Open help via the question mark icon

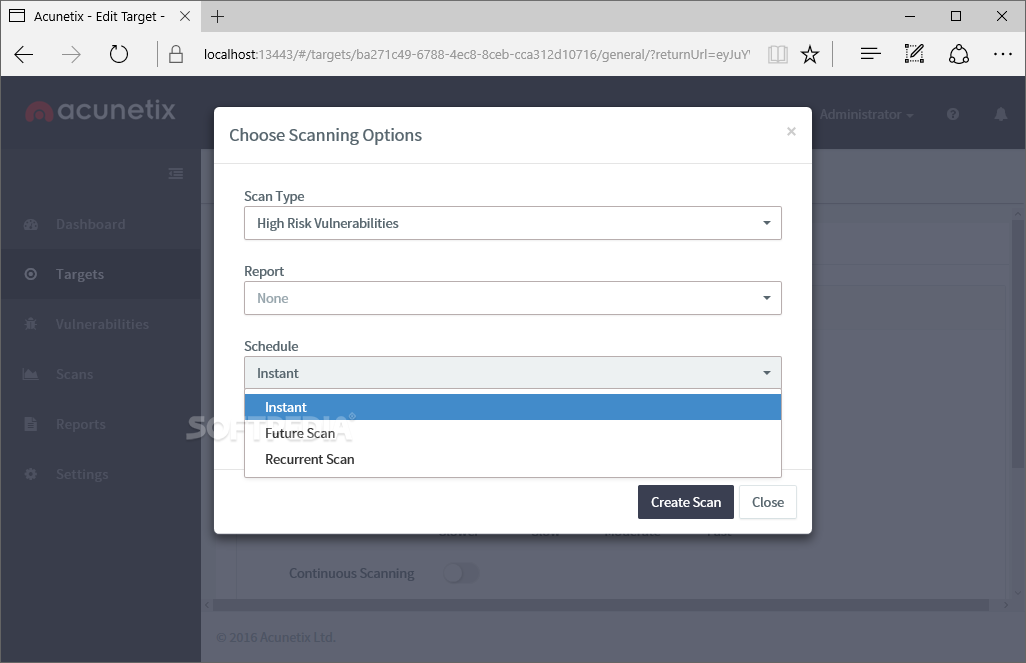tap(953, 115)
